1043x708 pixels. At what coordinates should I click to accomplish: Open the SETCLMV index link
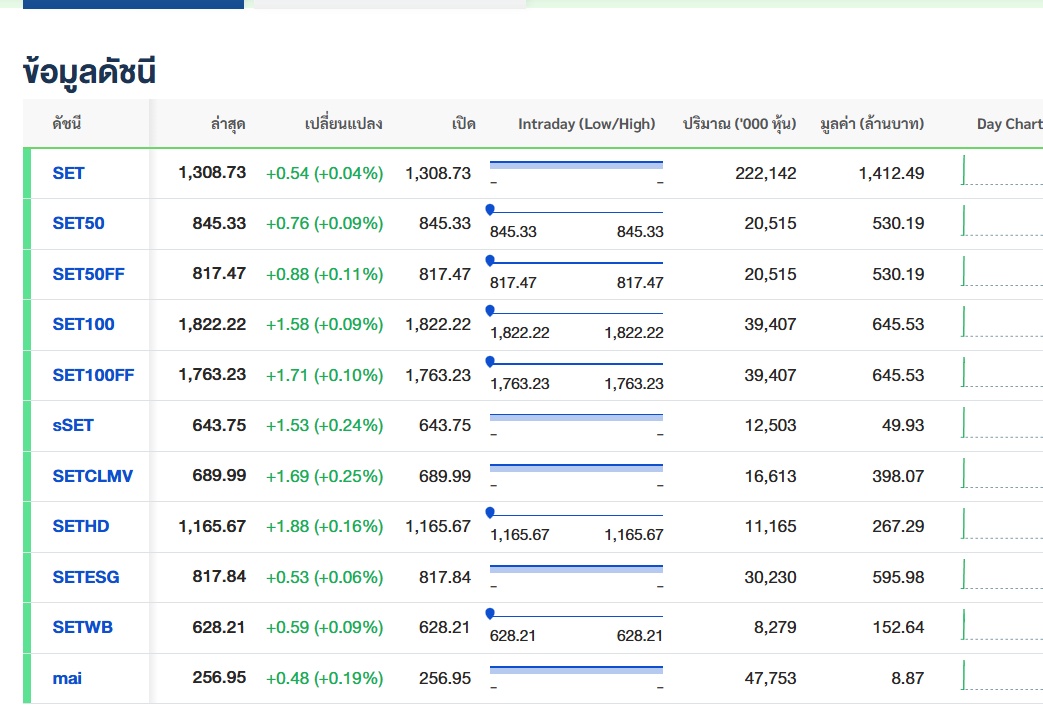coord(92,476)
